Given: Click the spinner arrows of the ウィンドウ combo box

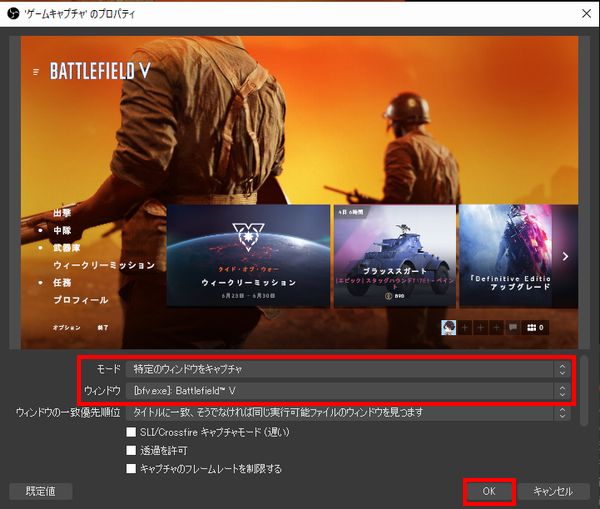Looking at the screenshot, I should pos(562,391).
